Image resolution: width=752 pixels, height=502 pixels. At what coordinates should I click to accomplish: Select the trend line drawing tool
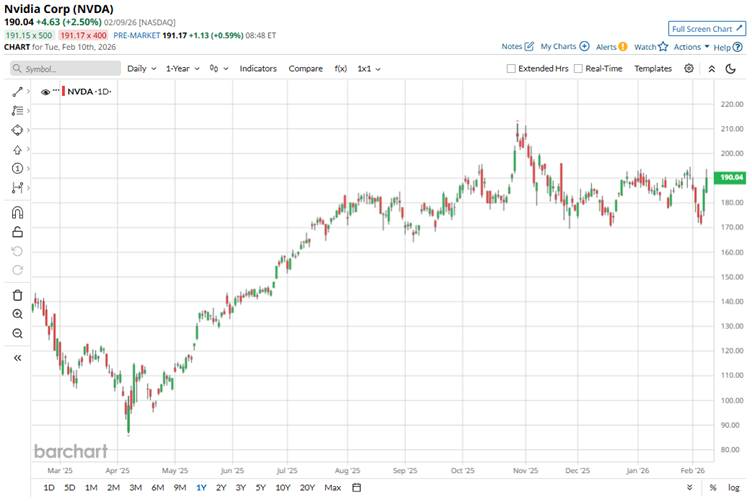(x=17, y=91)
